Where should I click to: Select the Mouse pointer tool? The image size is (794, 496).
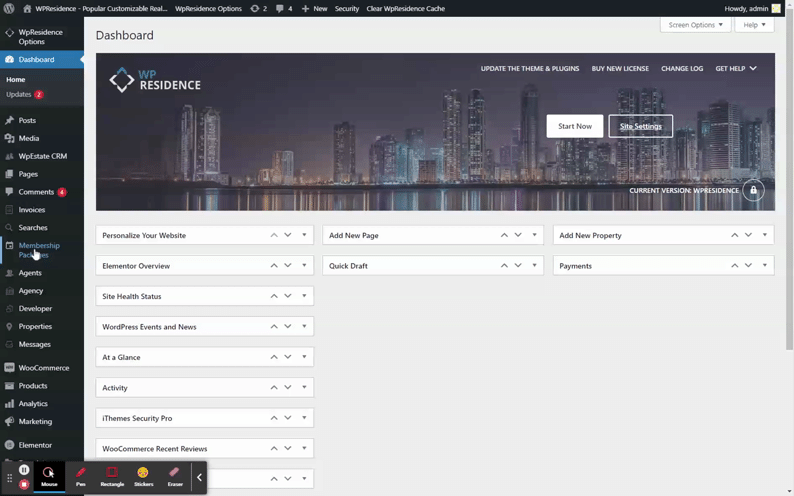(x=49, y=476)
